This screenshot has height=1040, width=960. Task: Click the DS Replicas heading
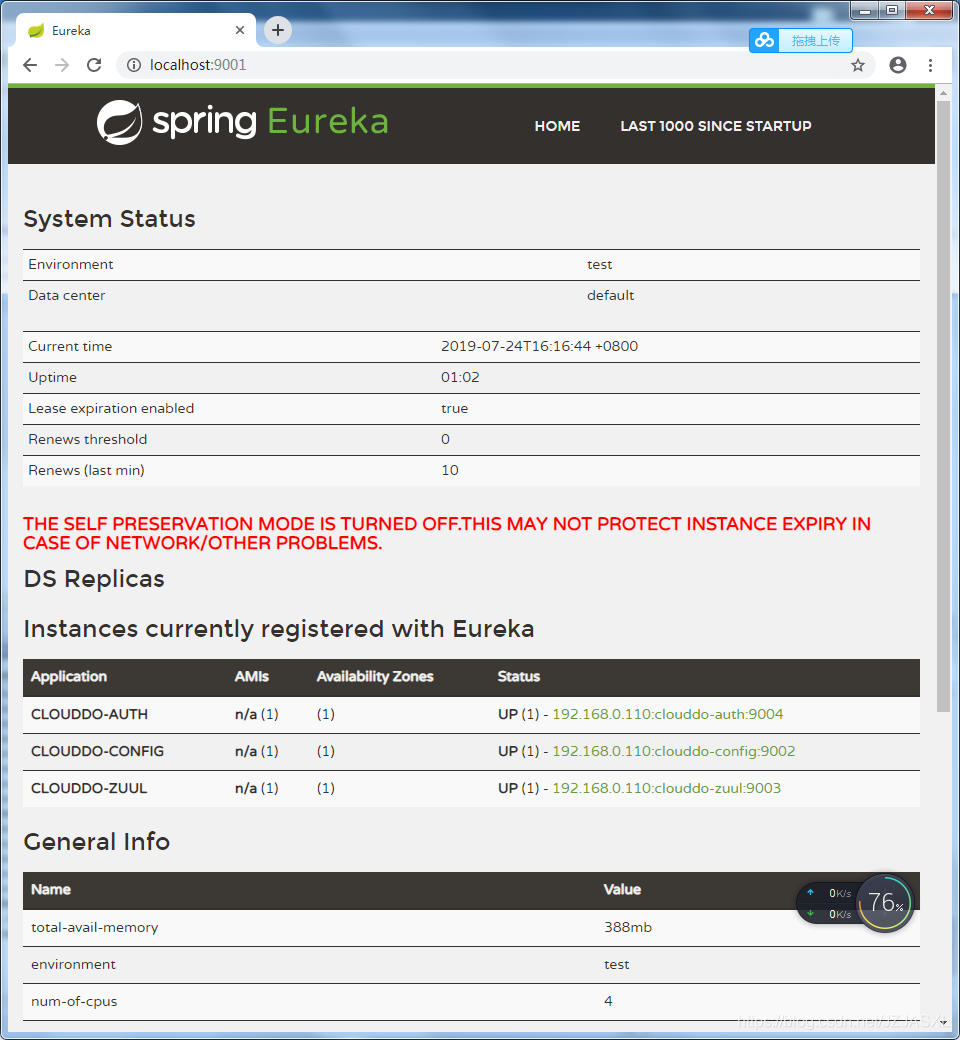coord(94,579)
